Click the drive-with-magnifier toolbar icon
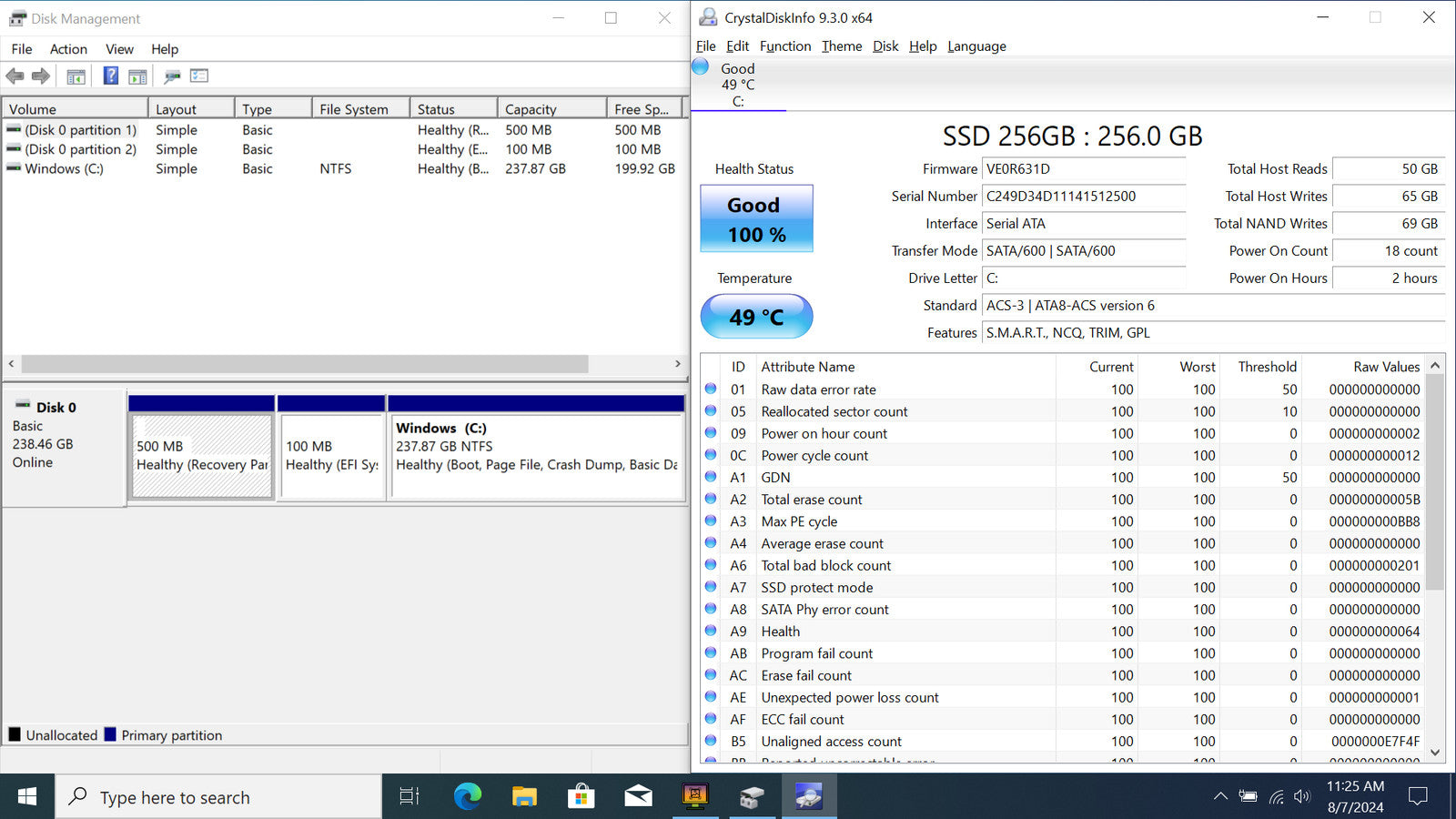The height and width of the screenshot is (819, 1456). 172,76
